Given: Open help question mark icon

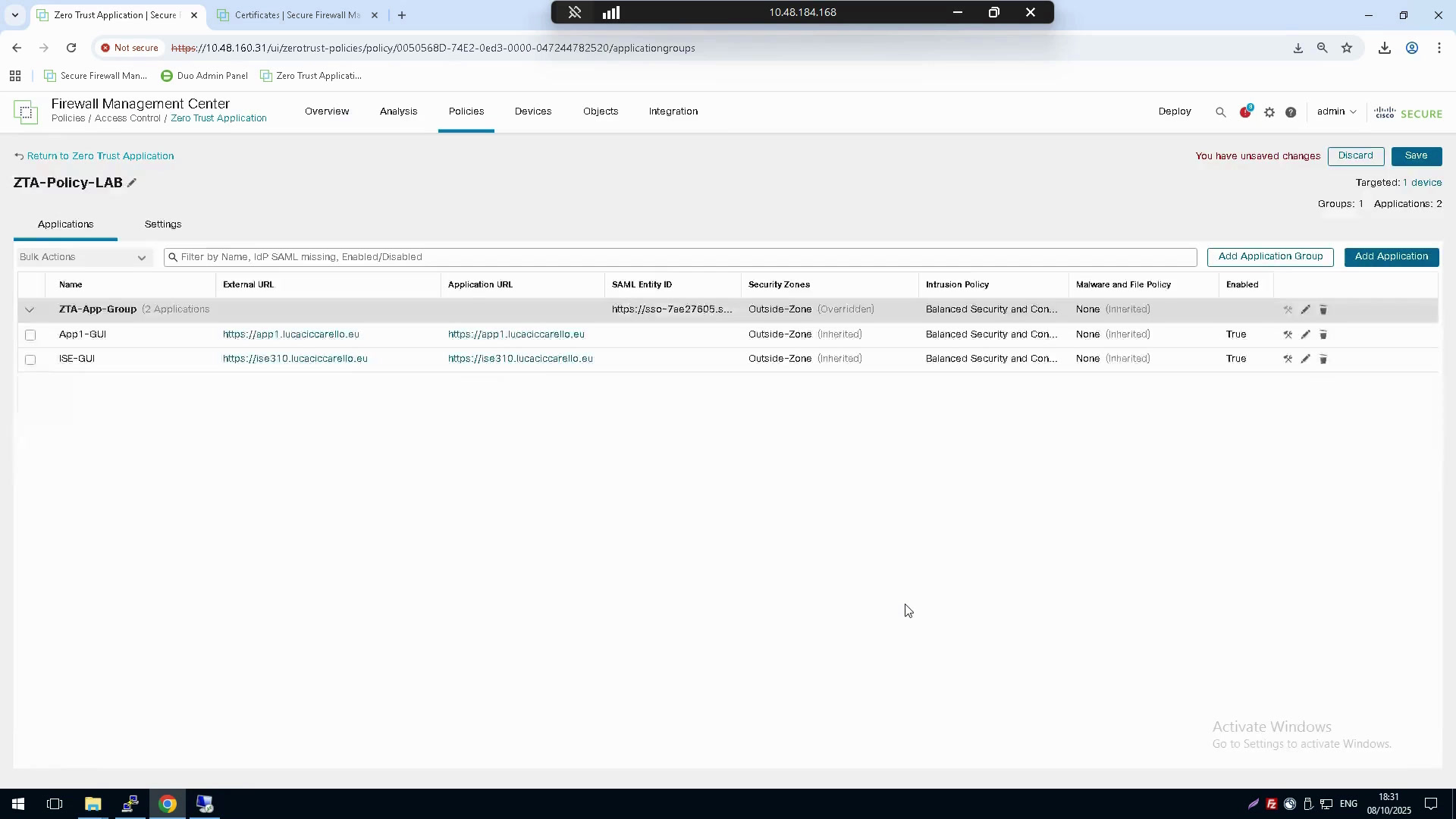Looking at the screenshot, I should click(1291, 112).
